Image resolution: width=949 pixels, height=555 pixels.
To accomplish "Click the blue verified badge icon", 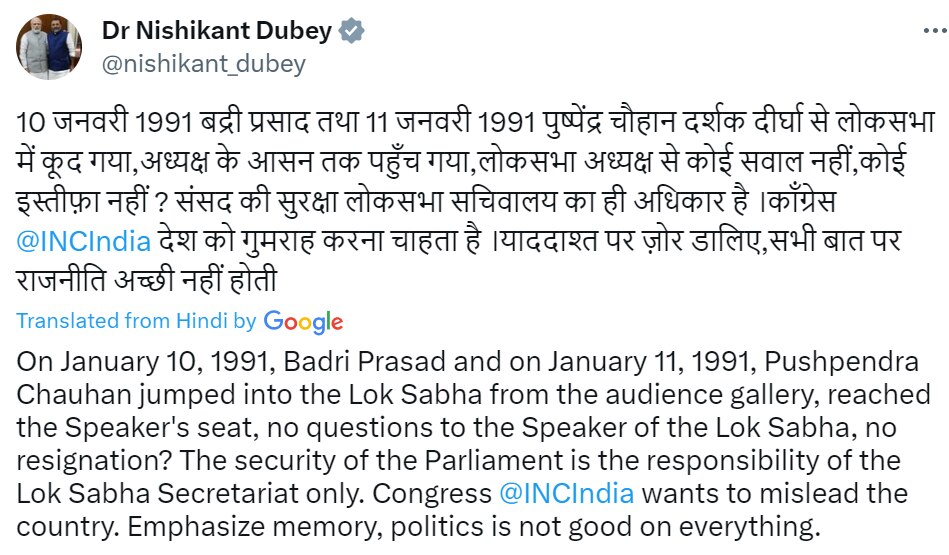I will point(350,31).
